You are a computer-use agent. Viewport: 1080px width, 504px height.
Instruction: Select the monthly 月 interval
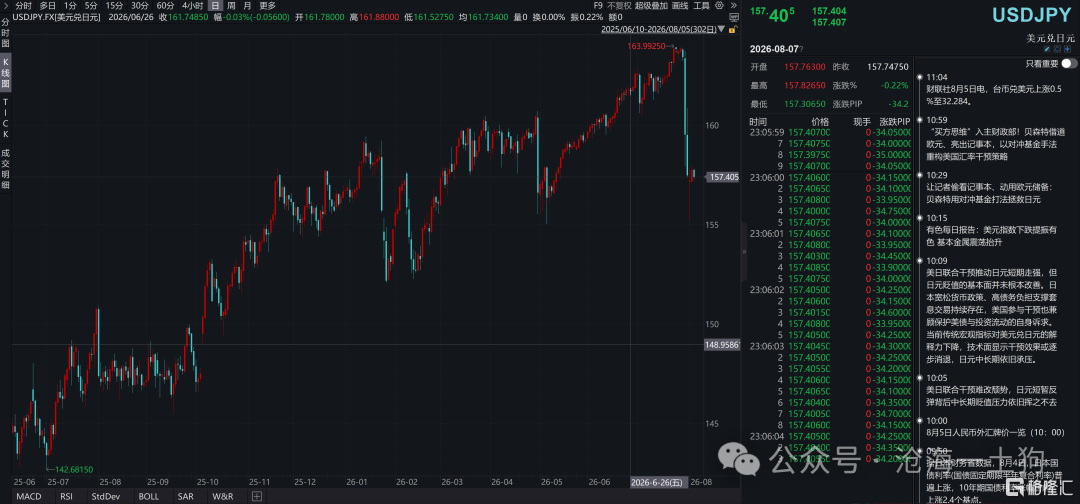coord(247,6)
